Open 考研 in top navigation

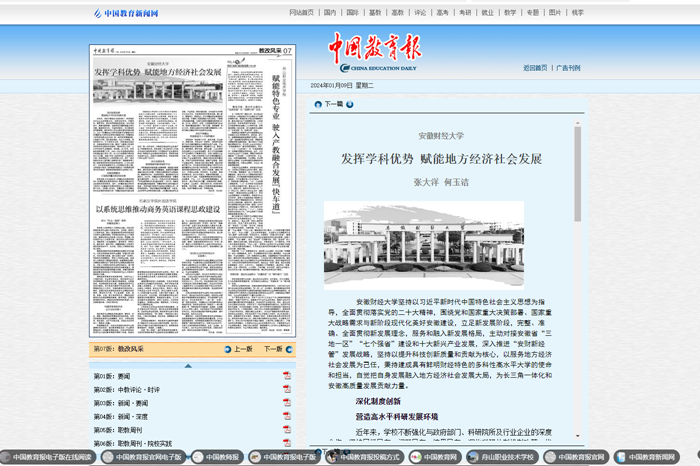pyautogui.click(x=465, y=12)
